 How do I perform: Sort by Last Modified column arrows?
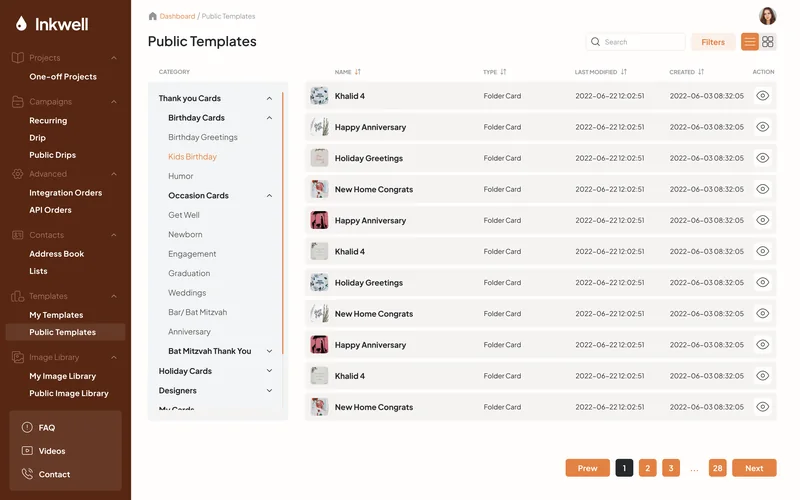pyautogui.click(x=624, y=72)
